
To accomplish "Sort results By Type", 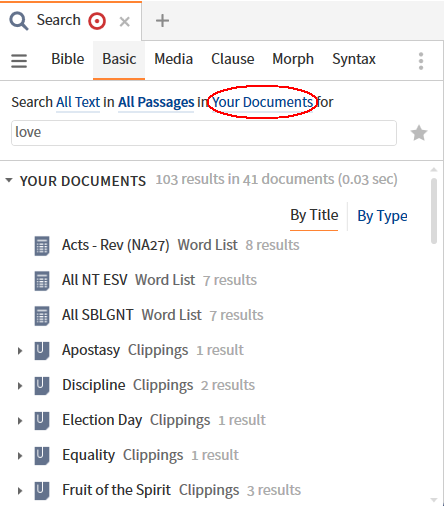I will point(382,216).
